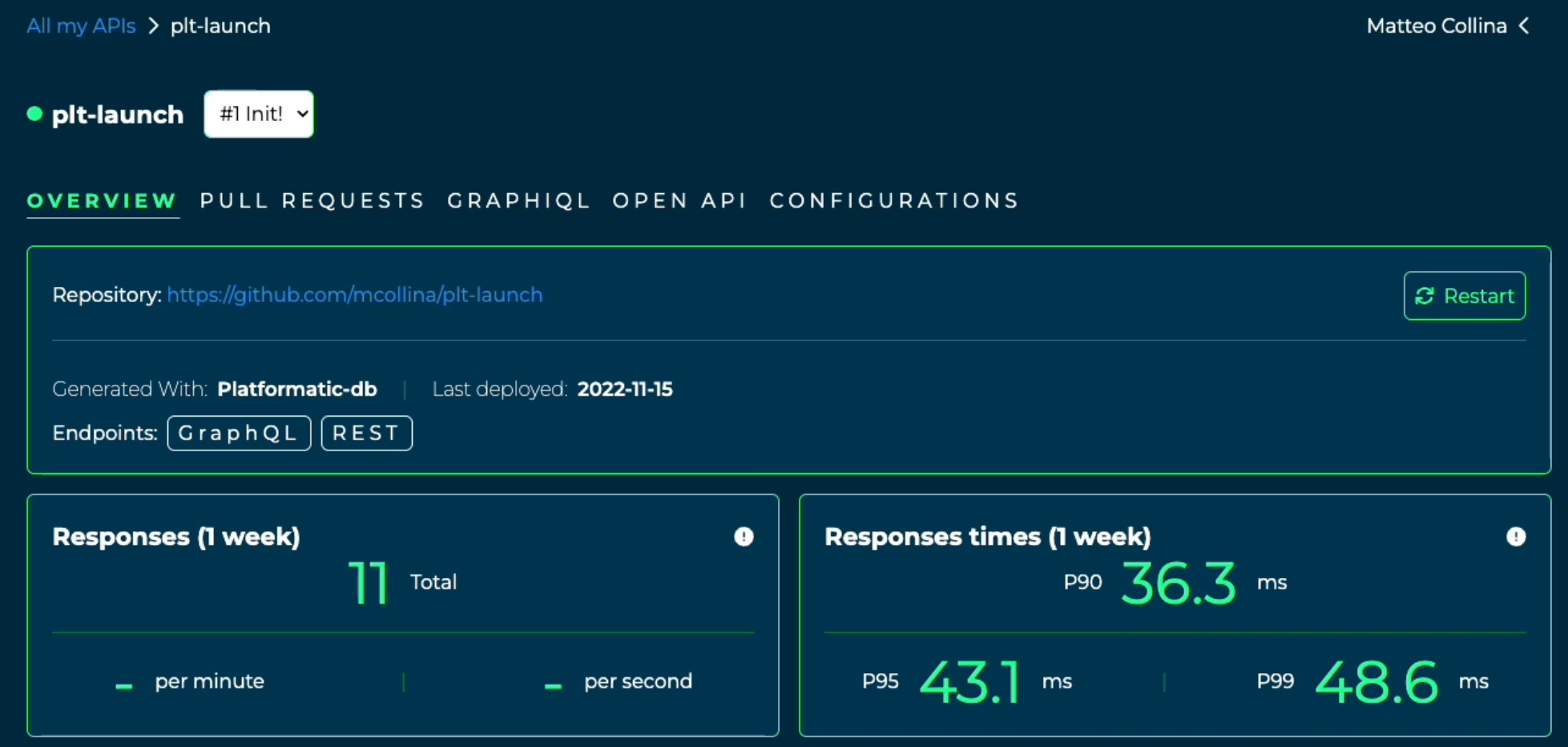Click the info icon in Responses (1 week) card
Image resolution: width=1568 pixels, height=747 pixels.
coord(744,536)
